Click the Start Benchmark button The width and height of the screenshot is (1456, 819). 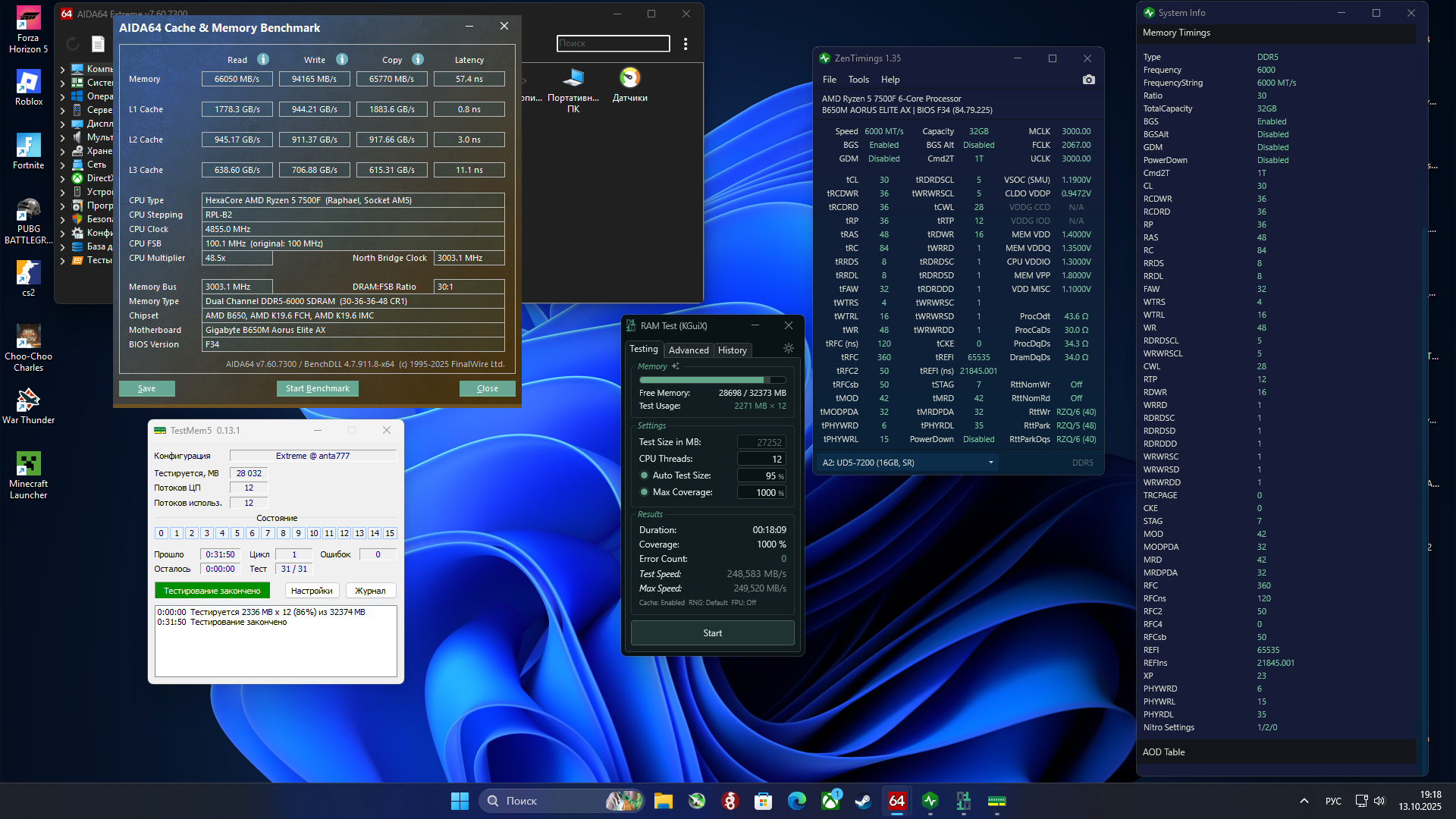(317, 388)
